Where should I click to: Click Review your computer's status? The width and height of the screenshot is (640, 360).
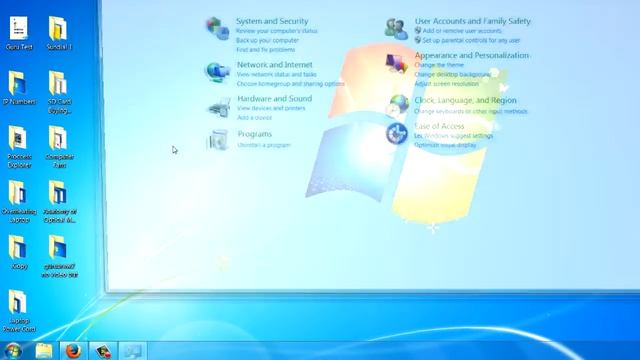277,31
